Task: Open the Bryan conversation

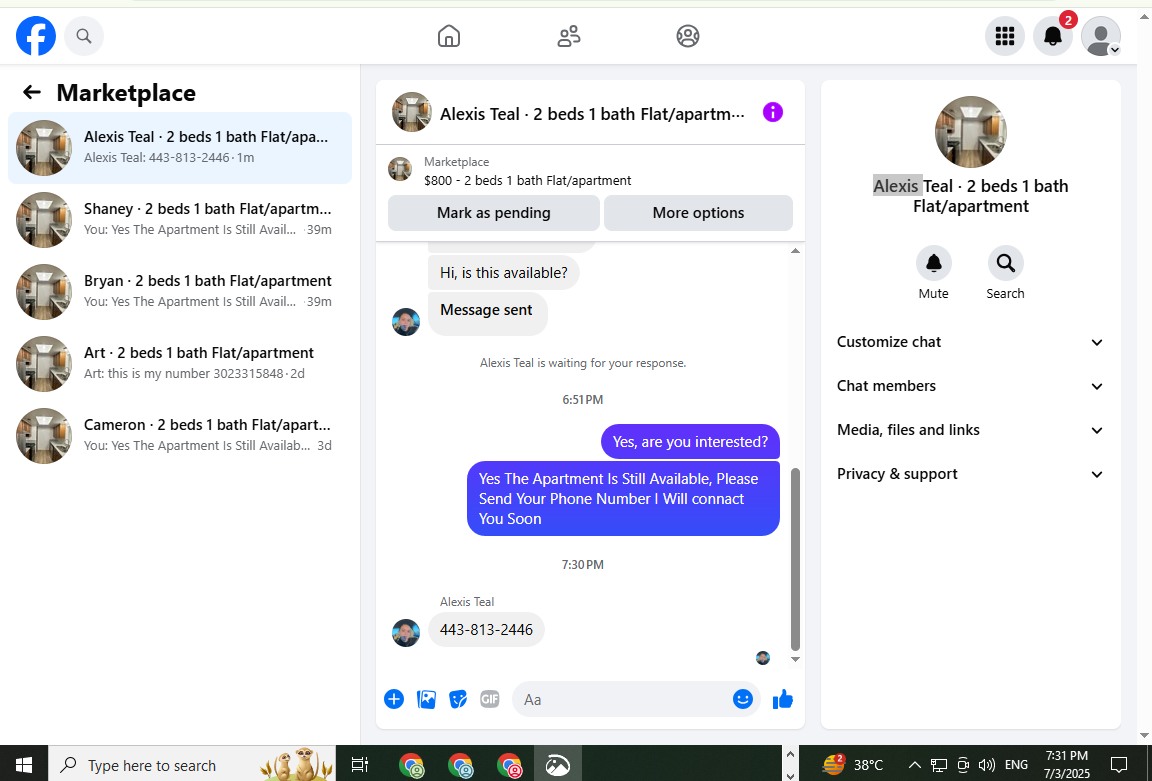Action: [x=180, y=292]
